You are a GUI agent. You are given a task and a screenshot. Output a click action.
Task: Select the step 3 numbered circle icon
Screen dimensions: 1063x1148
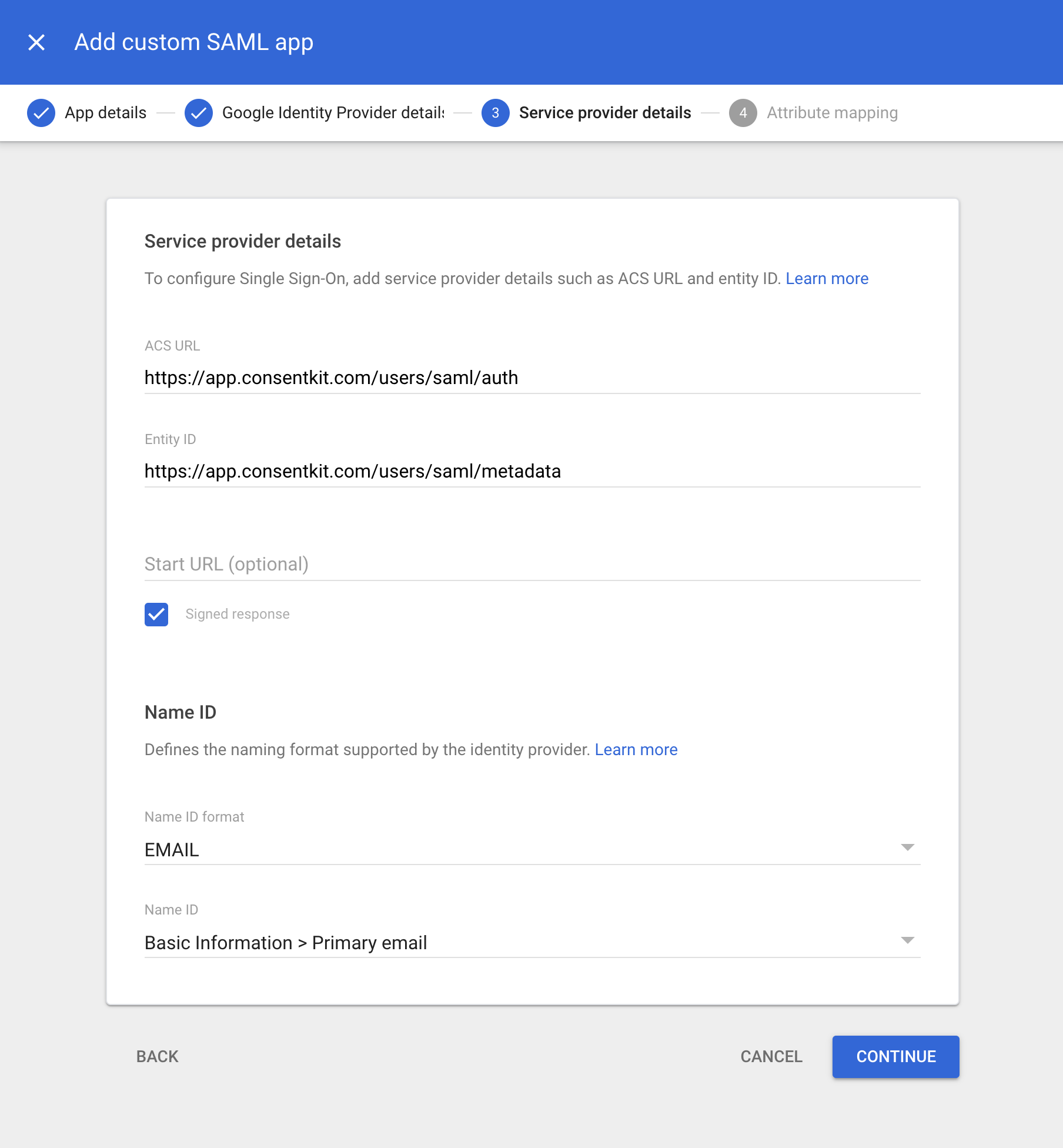click(496, 112)
